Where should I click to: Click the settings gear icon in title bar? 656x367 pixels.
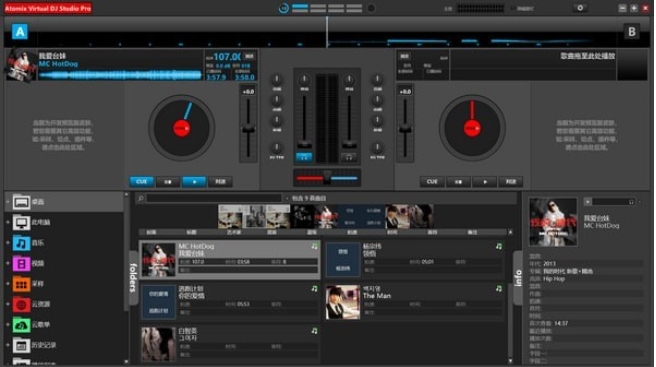pyautogui.click(x=580, y=8)
